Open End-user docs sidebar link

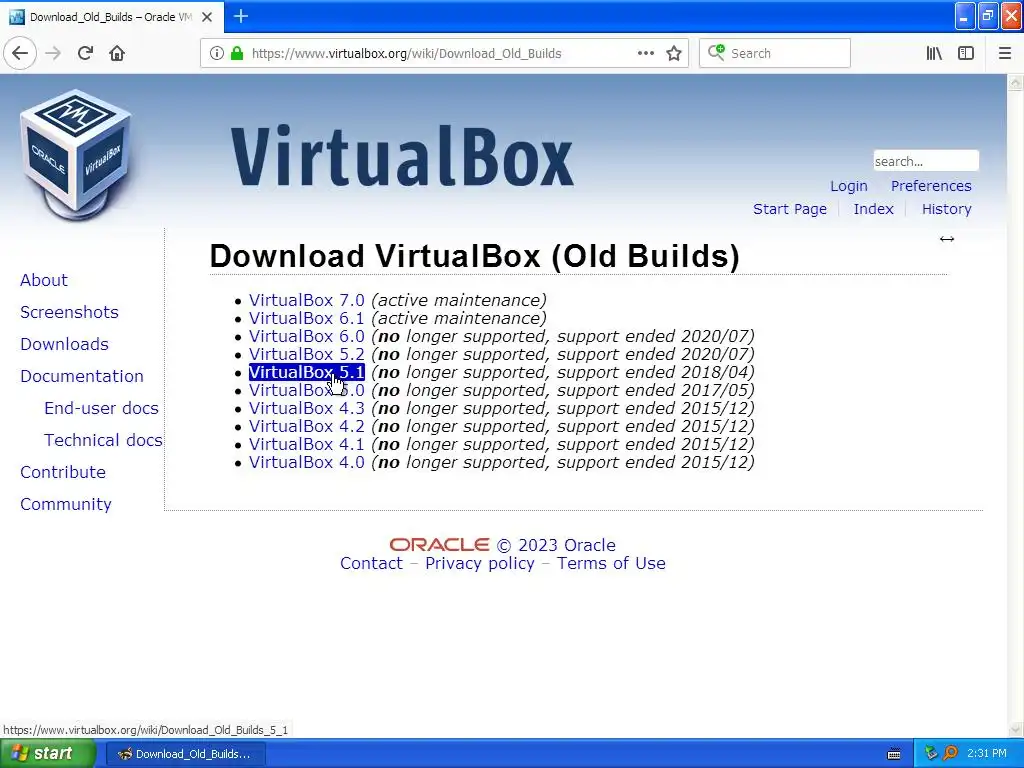(101, 408)
